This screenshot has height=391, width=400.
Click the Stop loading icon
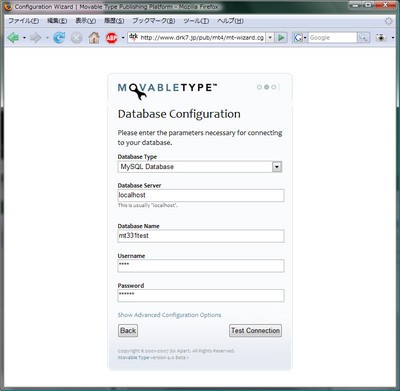point(77,38)
